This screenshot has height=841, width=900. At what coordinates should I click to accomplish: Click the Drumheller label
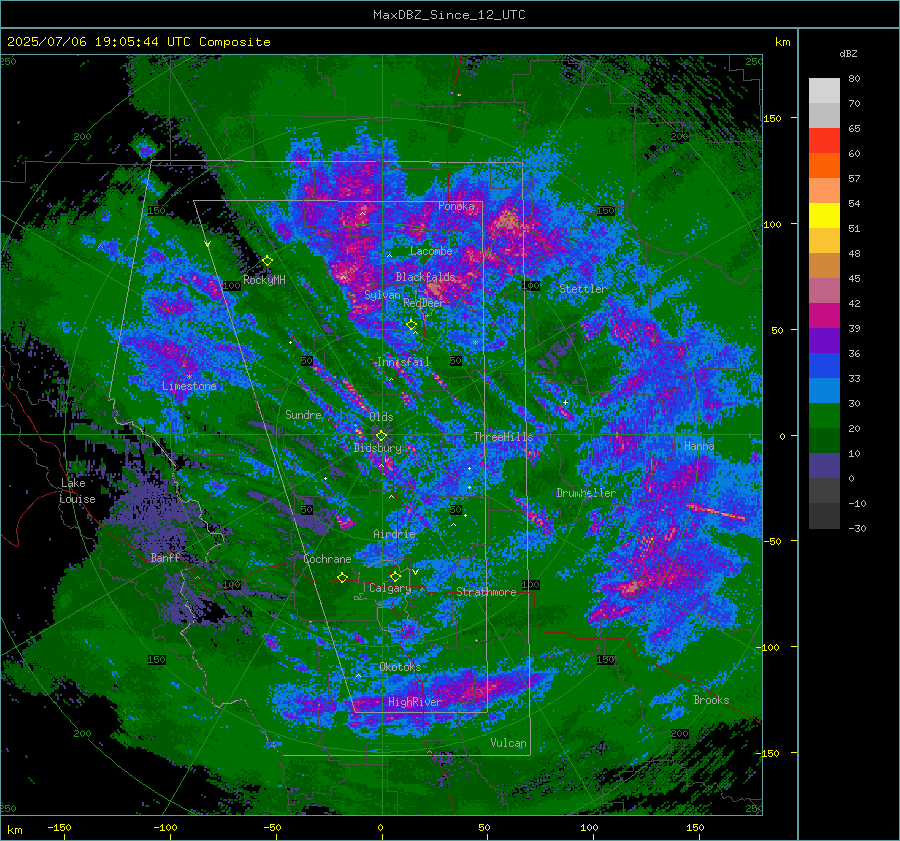[x=586, y=493]
